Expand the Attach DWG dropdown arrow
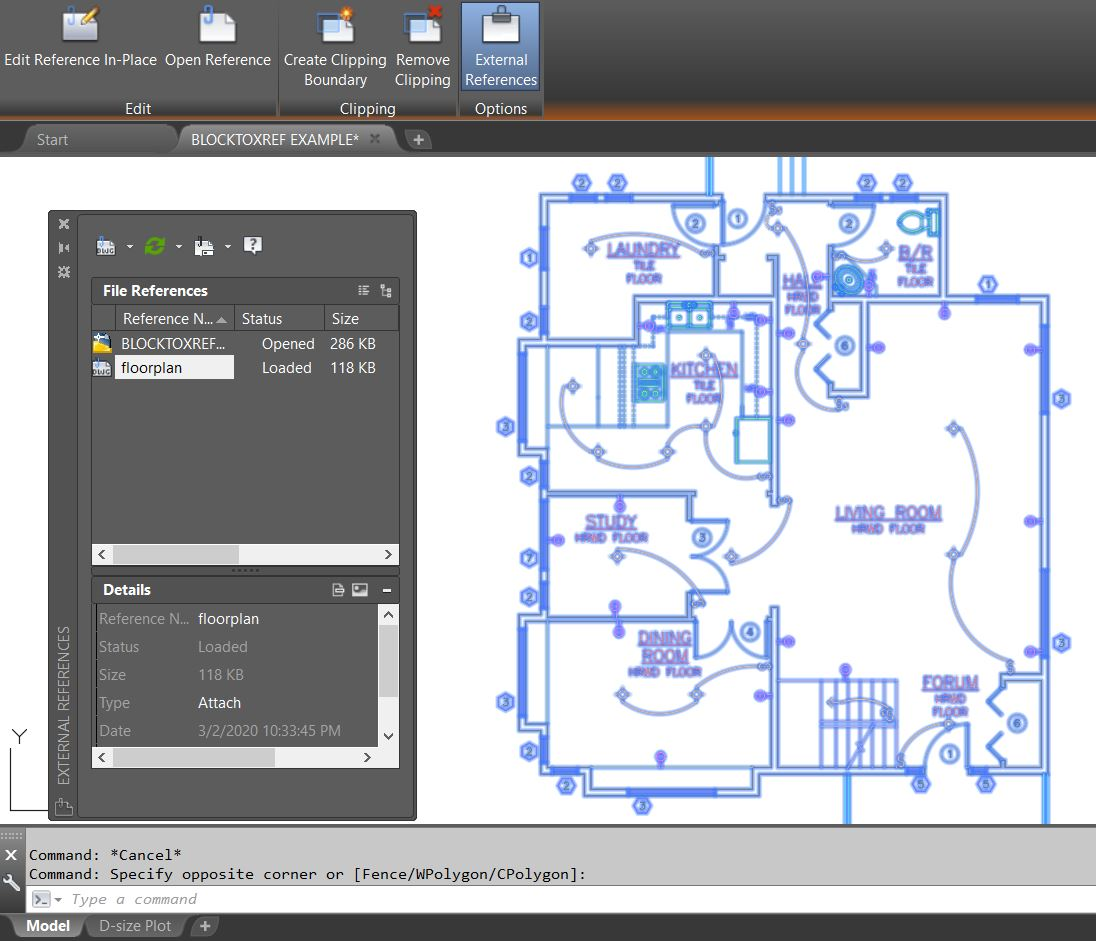 (129, 247)
